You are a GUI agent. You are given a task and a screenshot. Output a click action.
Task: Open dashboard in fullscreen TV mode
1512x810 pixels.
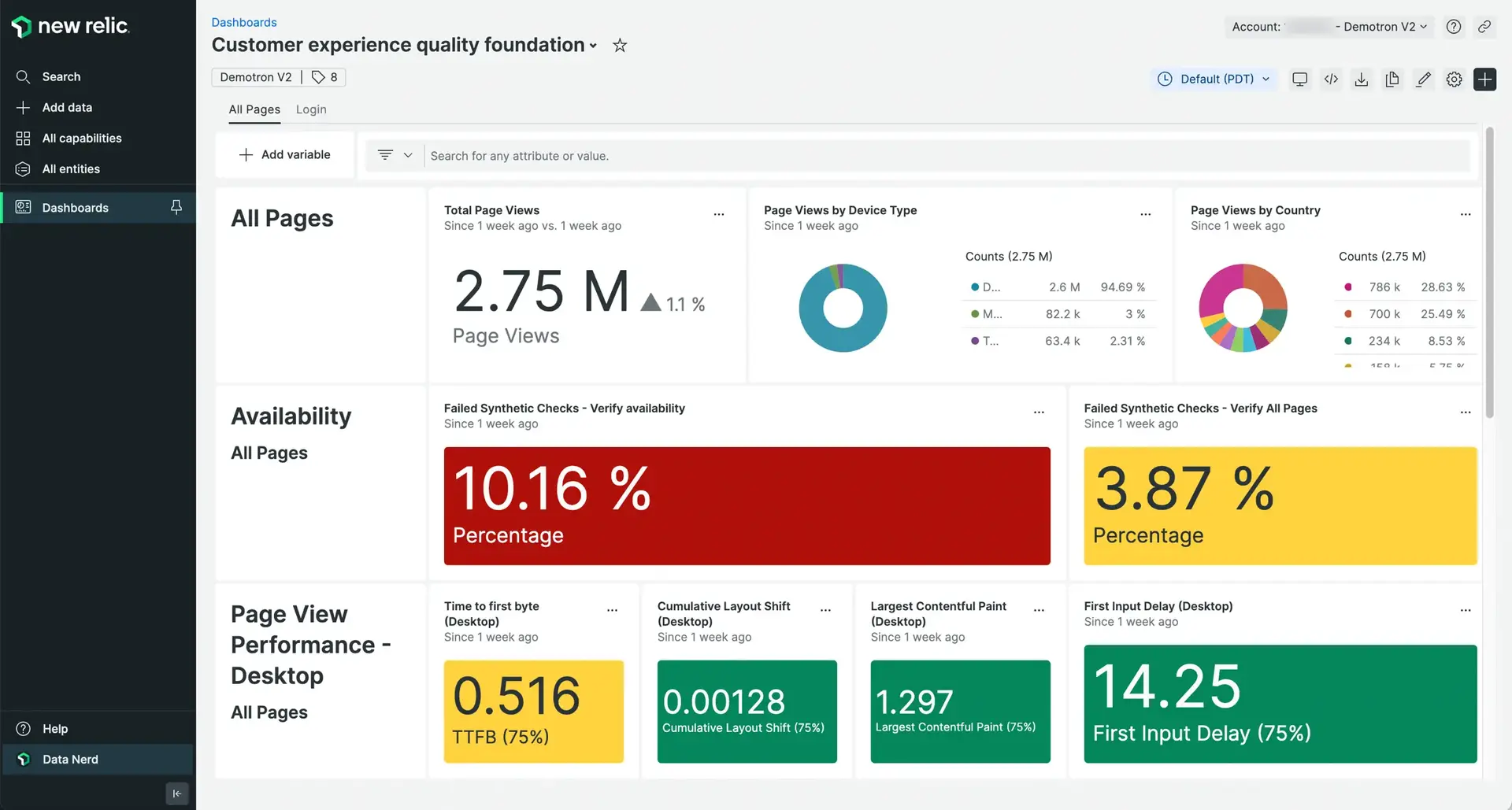pos(1299,79)
